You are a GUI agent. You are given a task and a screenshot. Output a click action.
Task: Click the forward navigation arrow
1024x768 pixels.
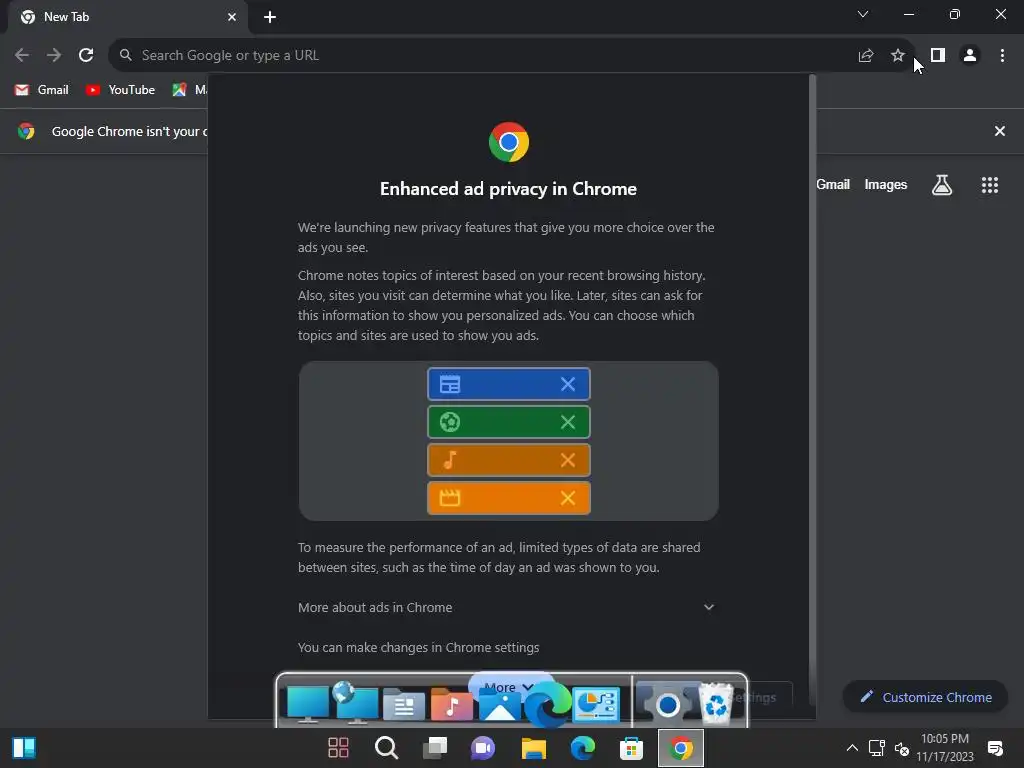pyautogui.click(x=54, y=56)
